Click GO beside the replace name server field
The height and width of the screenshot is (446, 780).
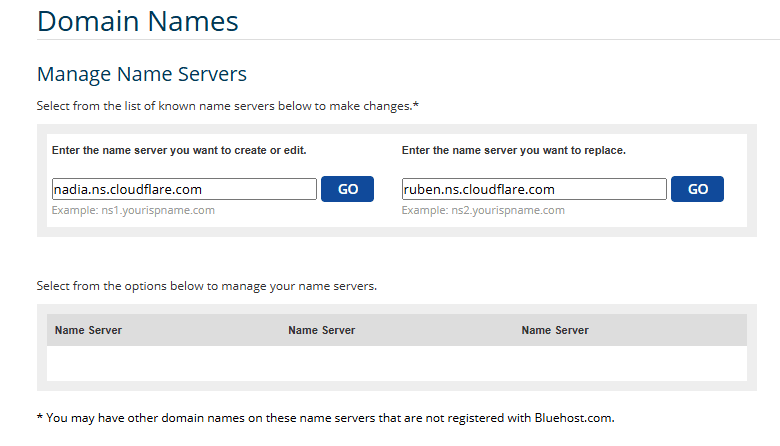[x=697, y=189]
